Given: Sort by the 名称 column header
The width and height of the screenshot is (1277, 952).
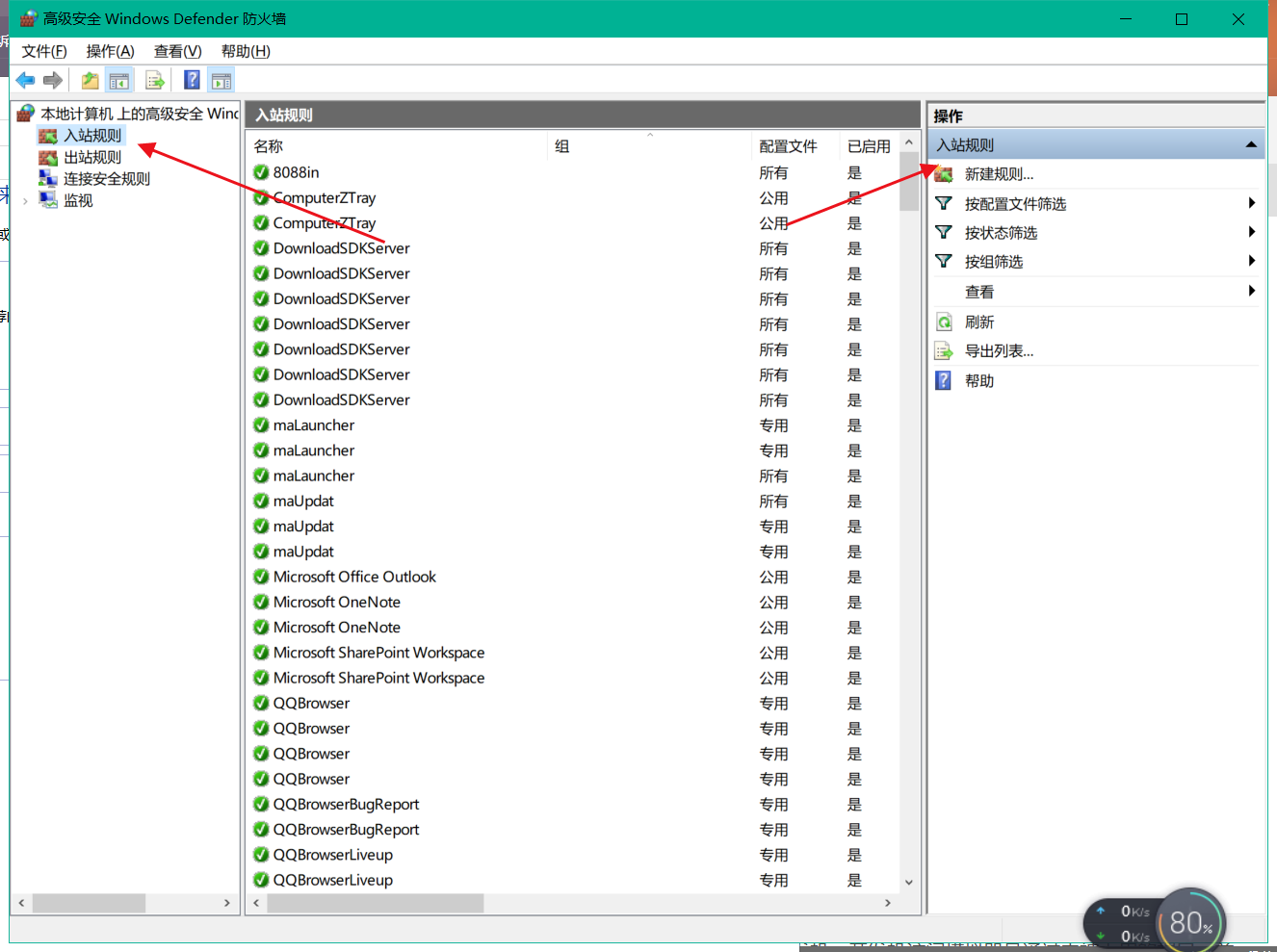Looking at the screenshot, I should [397, 146].
